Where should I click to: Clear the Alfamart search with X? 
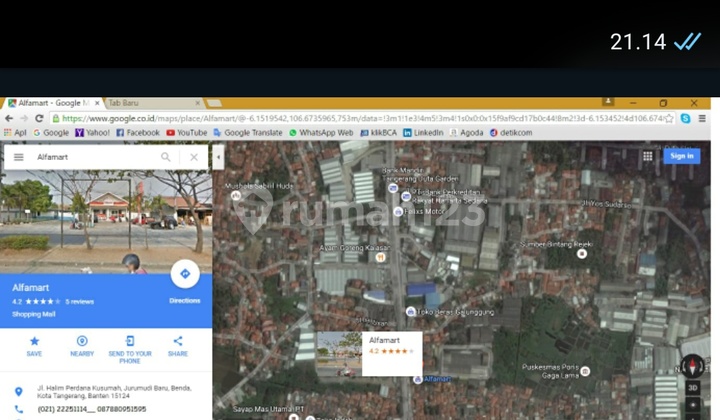tap(194, 157)
